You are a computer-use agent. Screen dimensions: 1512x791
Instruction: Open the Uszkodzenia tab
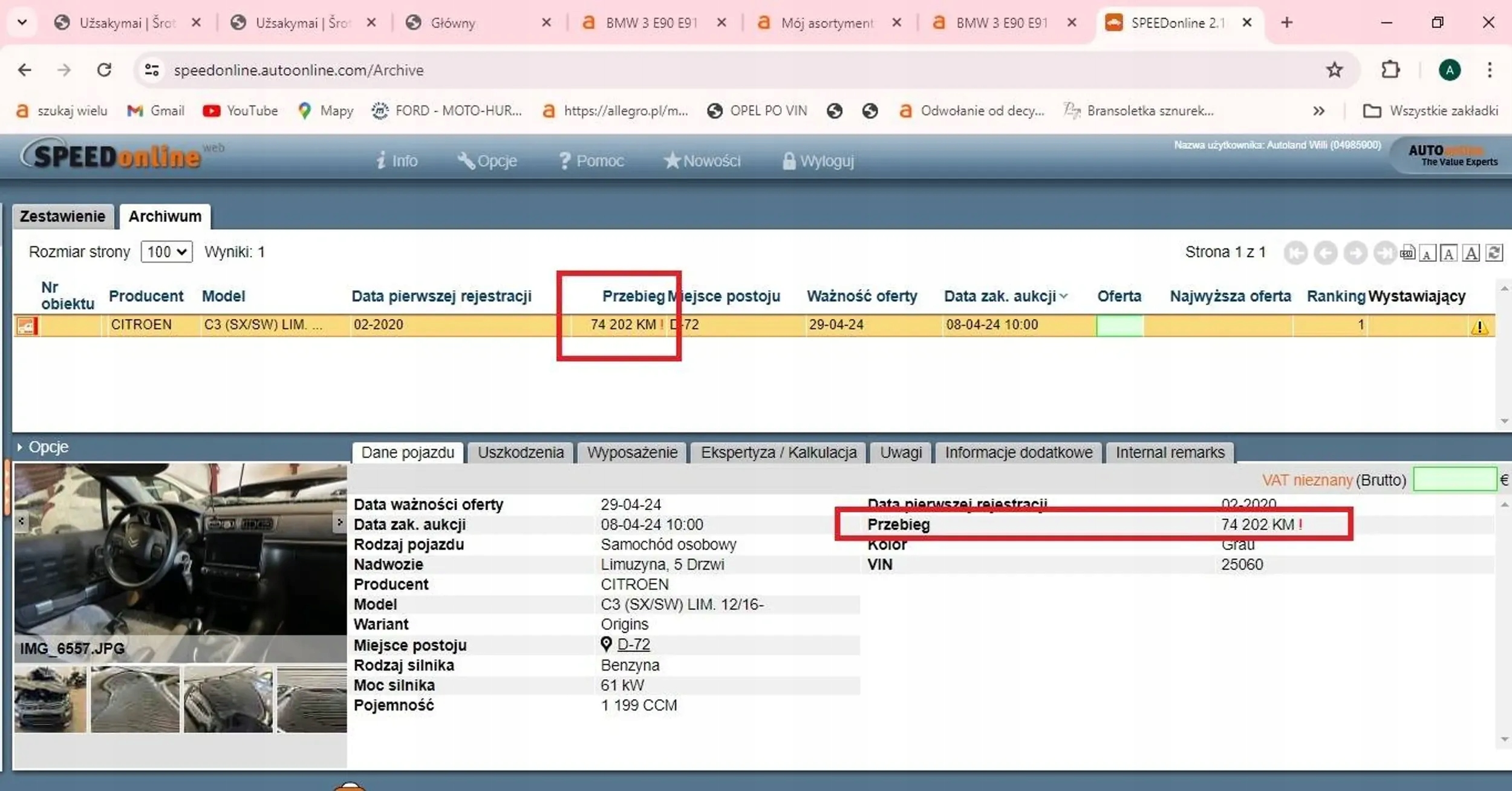pyautogui.click(x=520, y=452)
